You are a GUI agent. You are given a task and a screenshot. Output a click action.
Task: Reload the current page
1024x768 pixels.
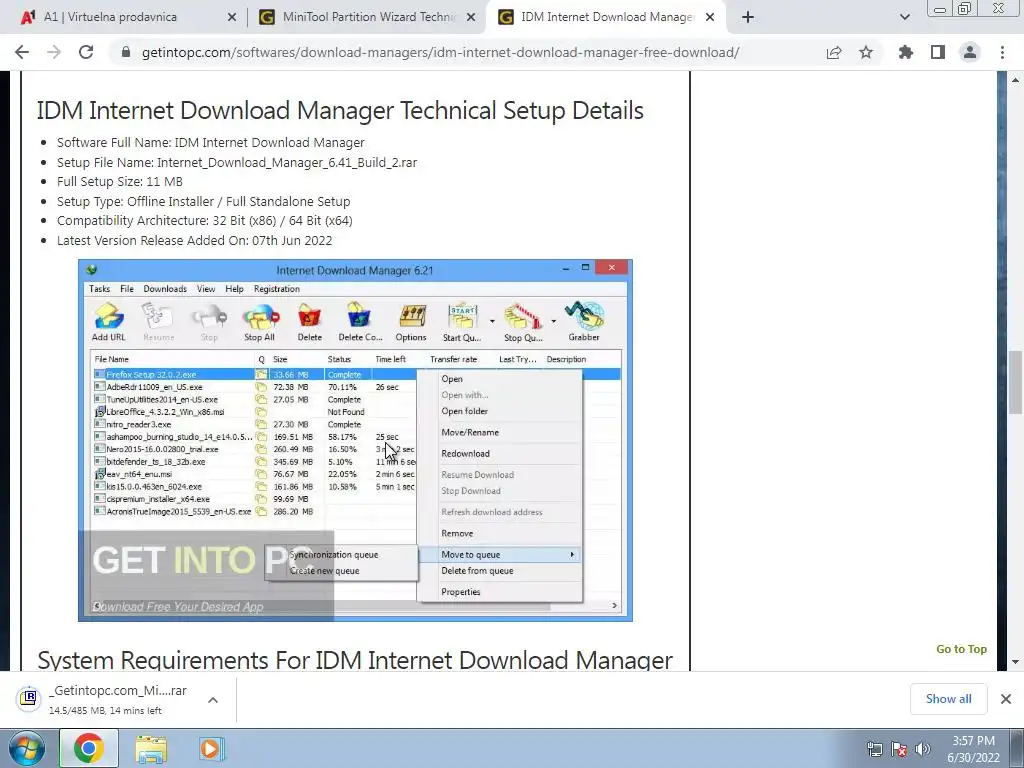point(86,52)
